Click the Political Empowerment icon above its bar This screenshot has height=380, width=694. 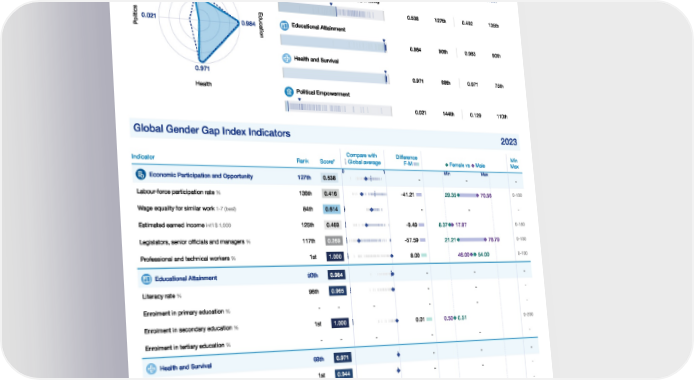[x=289, y=92]
